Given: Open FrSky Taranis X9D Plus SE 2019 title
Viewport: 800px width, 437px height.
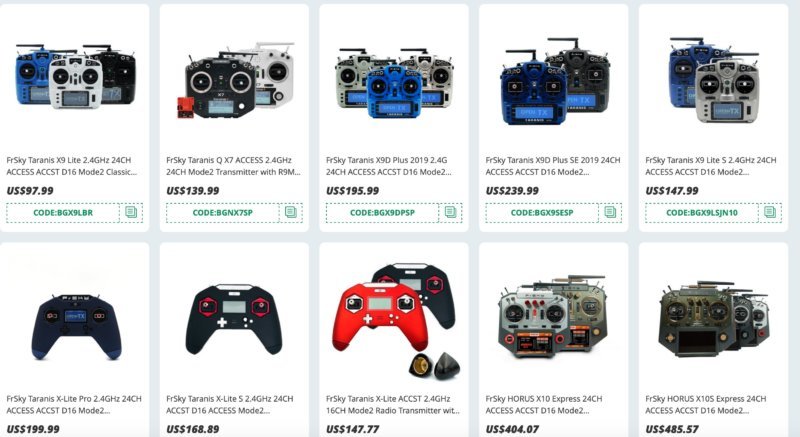Looking at the screenshot, I should [553, 166].
